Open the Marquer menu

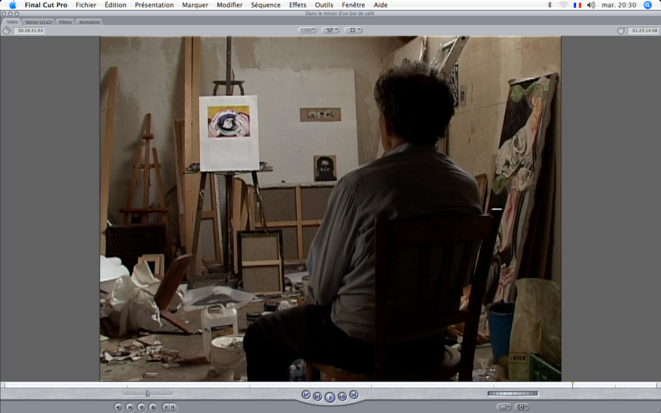pyautogui.click(x=195, y=5)
